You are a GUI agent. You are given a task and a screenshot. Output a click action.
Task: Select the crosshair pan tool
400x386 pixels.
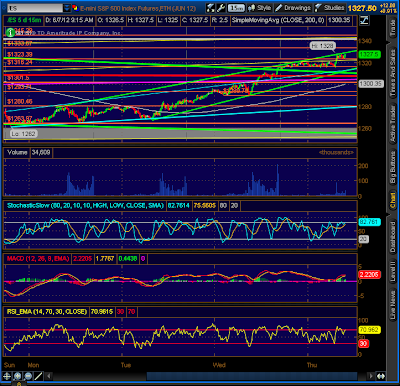coord(7,376)
